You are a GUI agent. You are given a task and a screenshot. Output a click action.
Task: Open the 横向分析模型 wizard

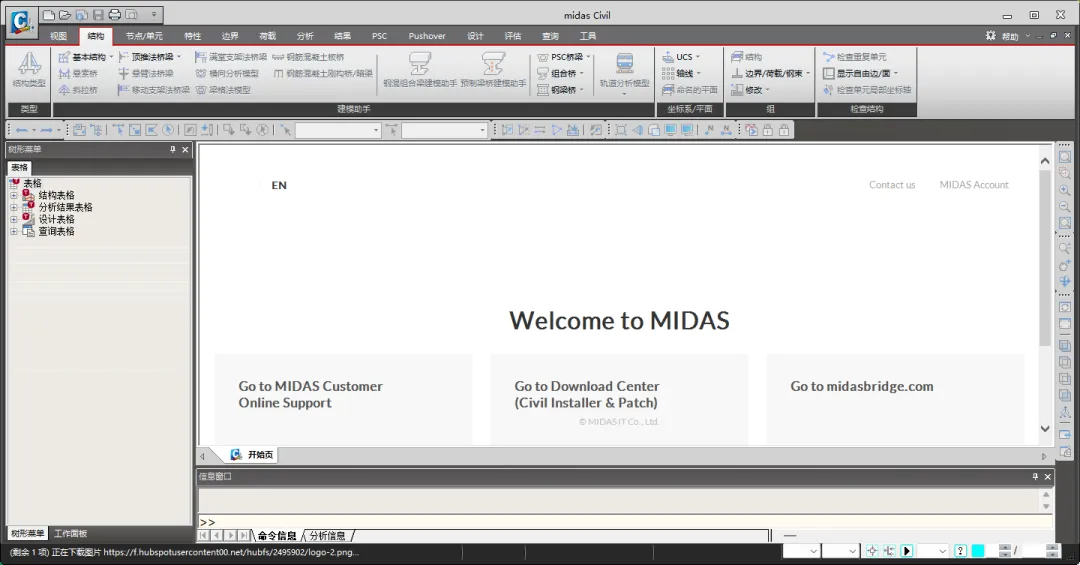pos(227,73)
